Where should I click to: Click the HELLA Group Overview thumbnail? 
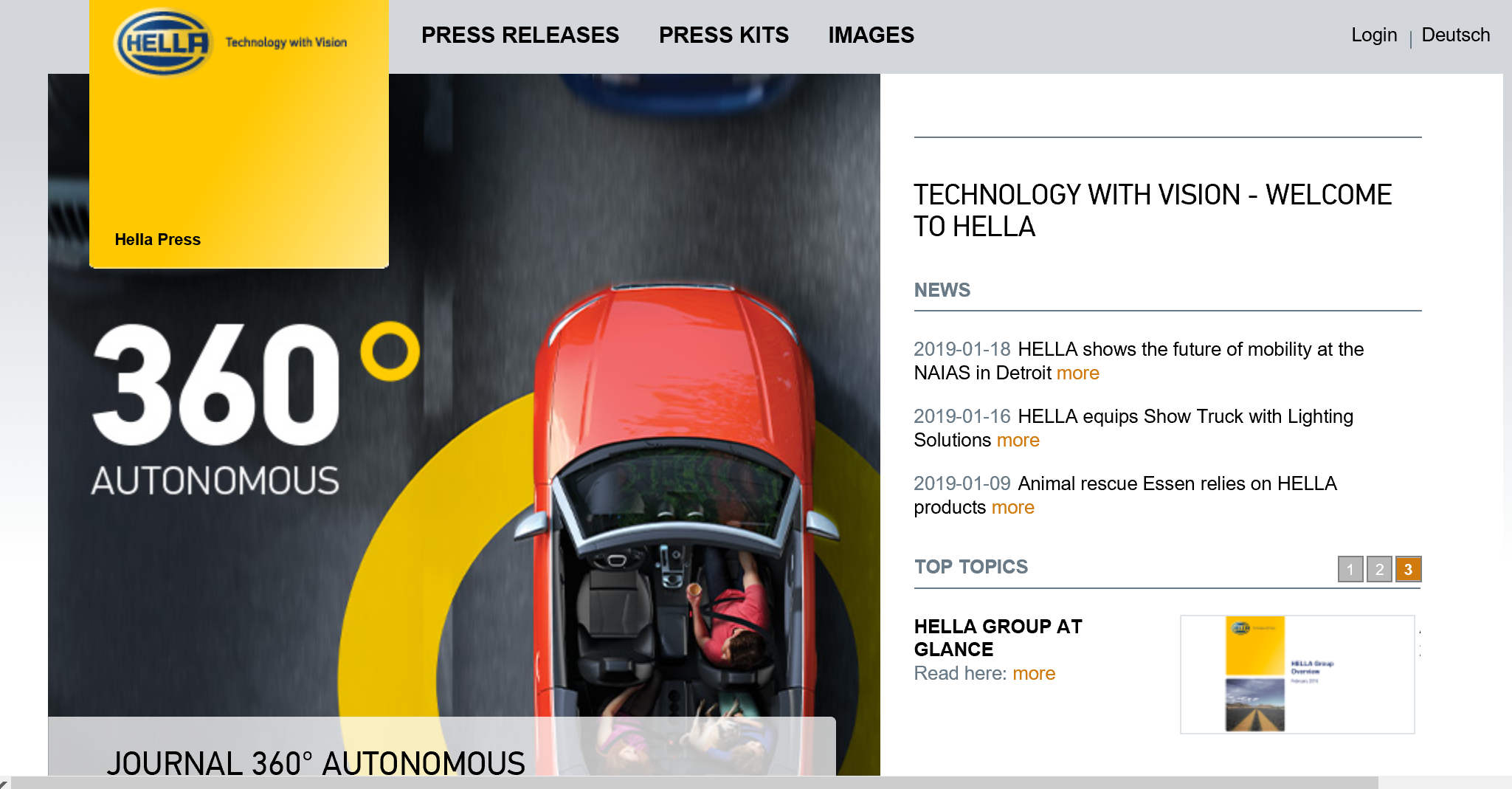[x=1297, y=675]
